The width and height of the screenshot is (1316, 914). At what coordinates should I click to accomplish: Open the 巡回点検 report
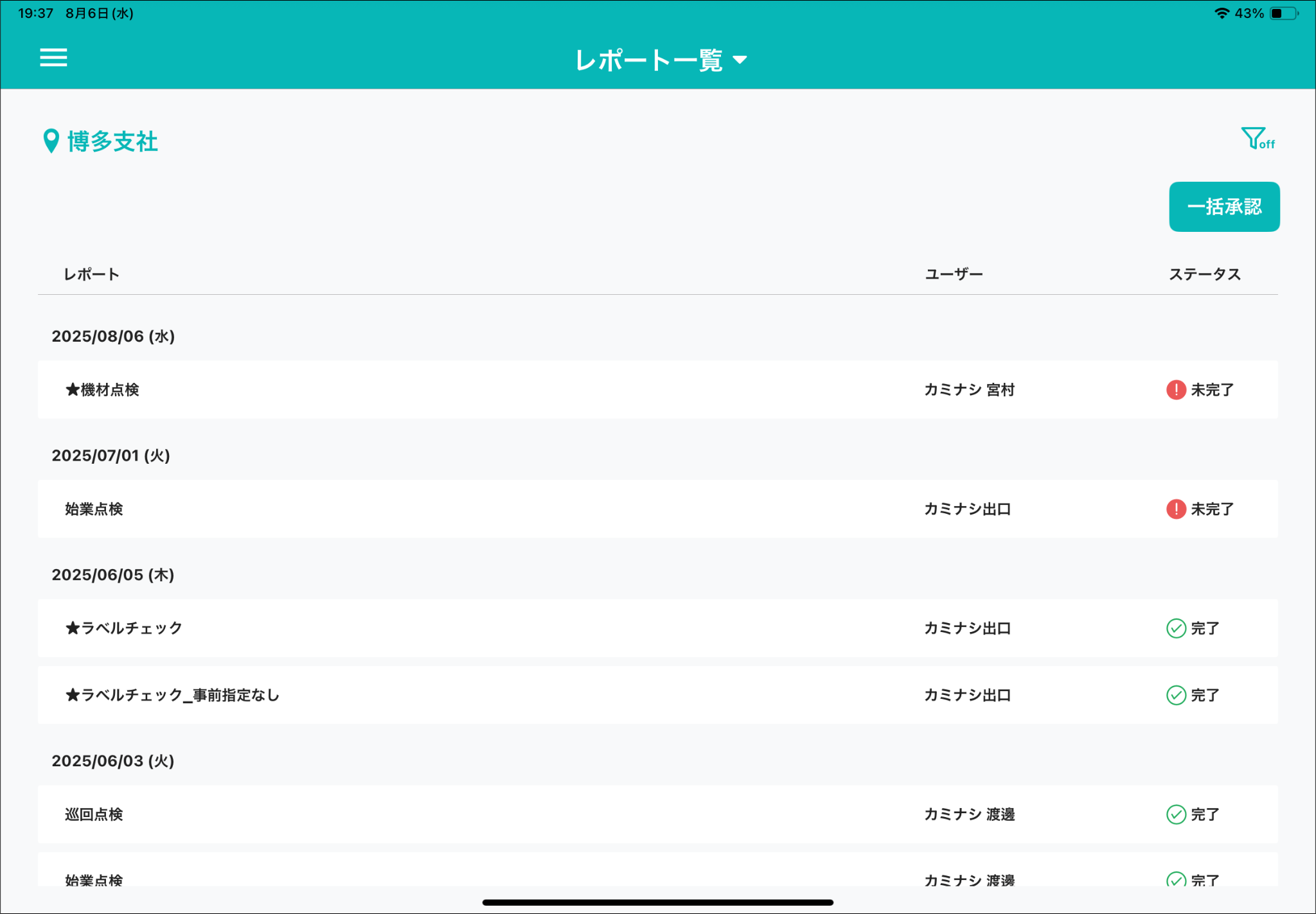click(94, 814)
